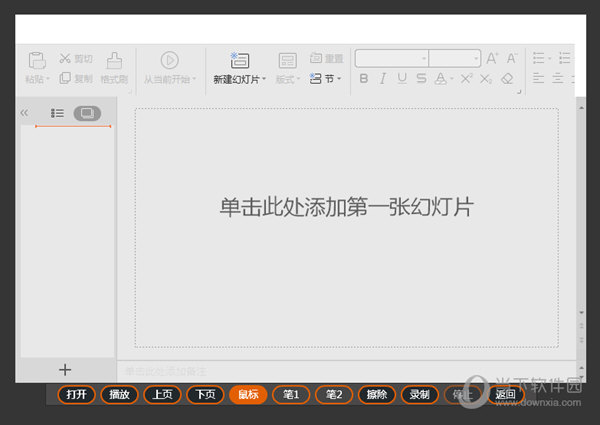Decrease font size with A- icon

(512, 58)
